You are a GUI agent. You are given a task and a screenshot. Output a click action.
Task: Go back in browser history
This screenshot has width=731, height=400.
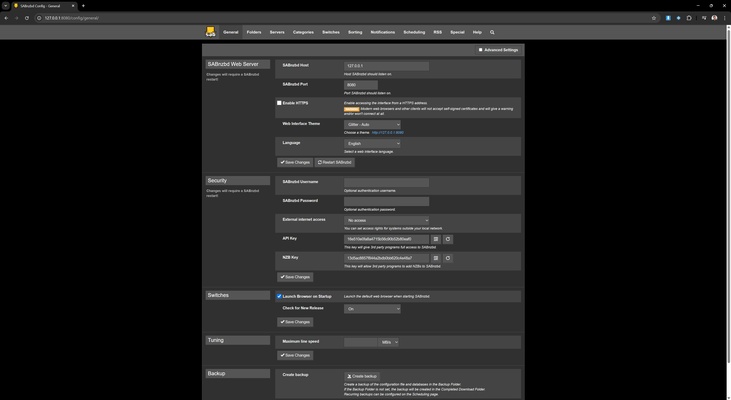point(6,18)
